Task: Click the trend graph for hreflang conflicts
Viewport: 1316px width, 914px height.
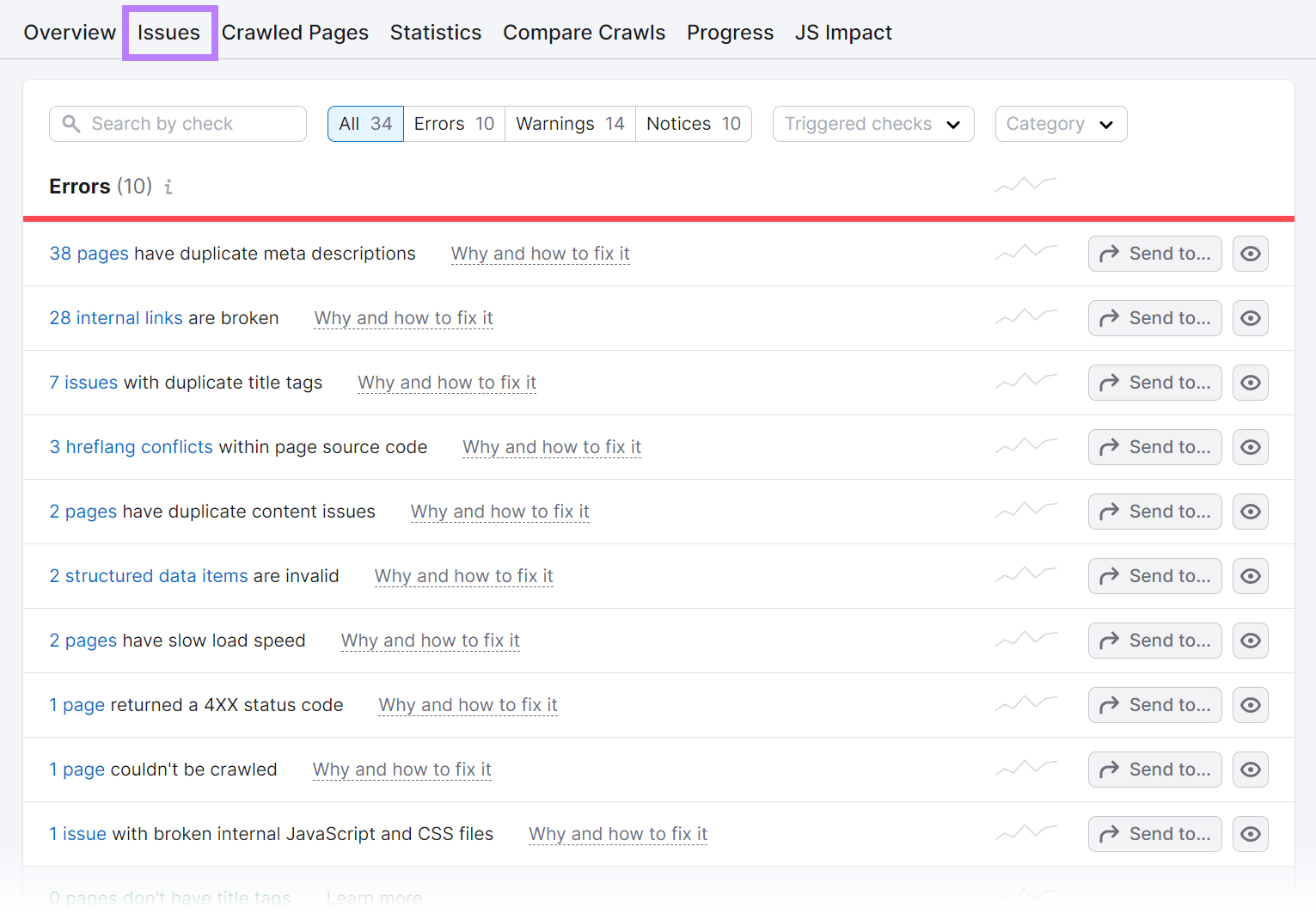Action: pyautogui.click(x=1025, y=445)
